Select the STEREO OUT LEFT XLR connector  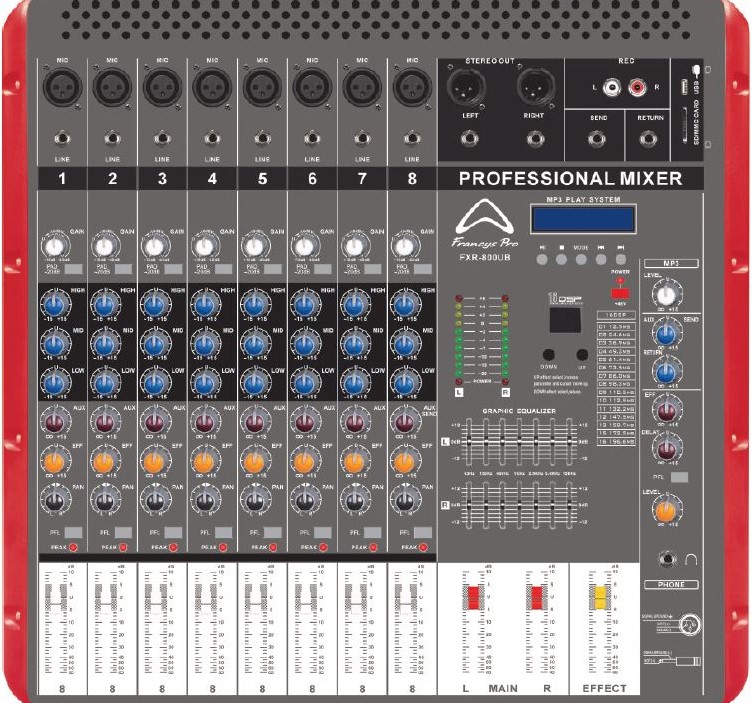466,87
